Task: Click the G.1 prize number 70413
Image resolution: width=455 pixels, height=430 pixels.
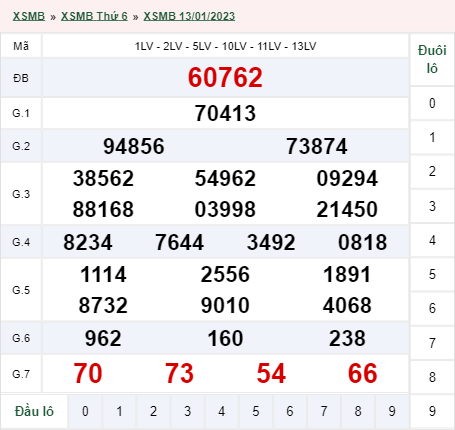Action: [225, 113]
